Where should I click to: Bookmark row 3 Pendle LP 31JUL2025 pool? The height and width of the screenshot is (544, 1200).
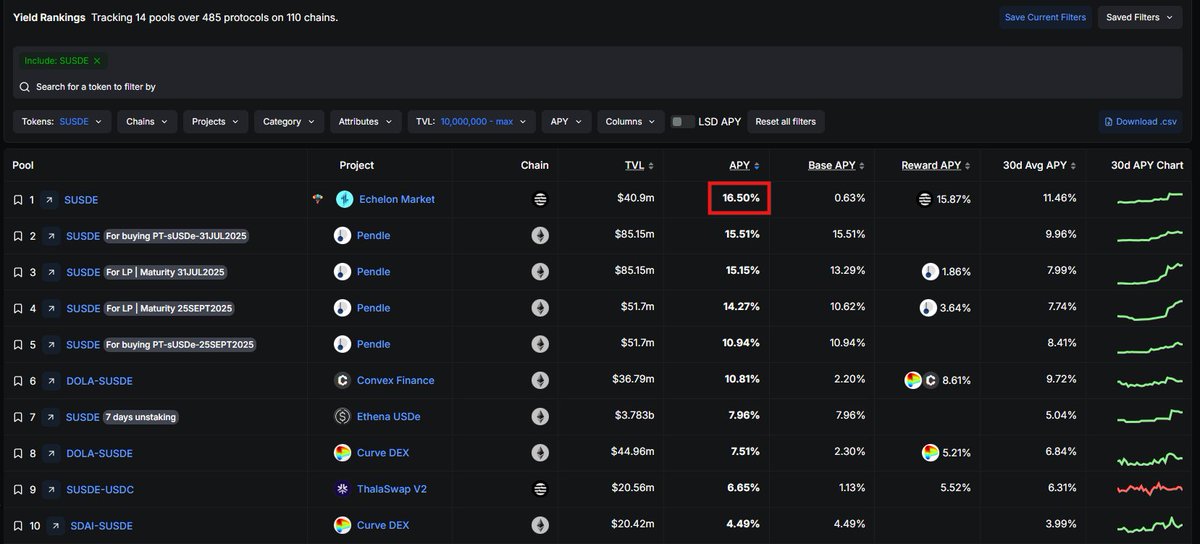coord(18,272)
